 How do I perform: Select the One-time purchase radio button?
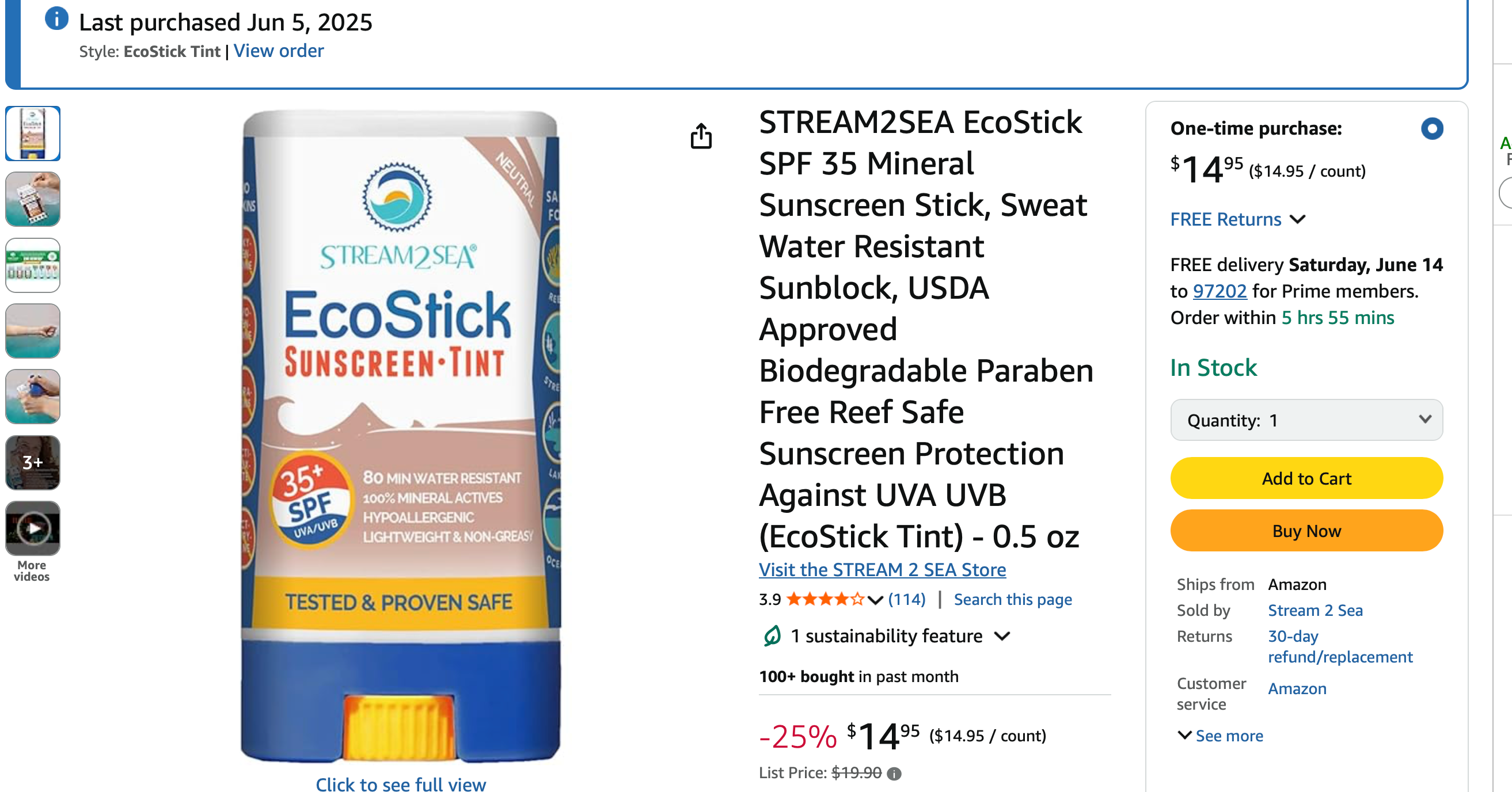click(1431, 128)
